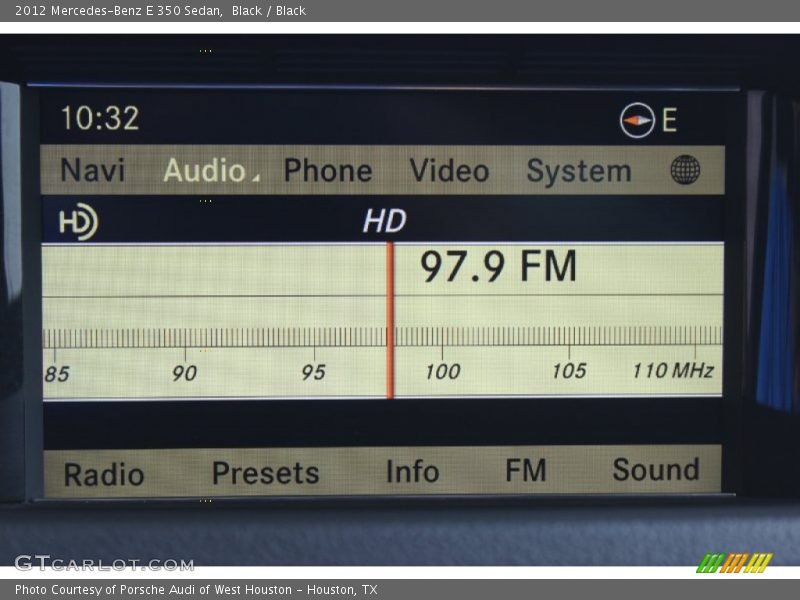Screen dimensions: 800x600
Task: Open the Radio submenu
Action: click(x=104, y=474)
